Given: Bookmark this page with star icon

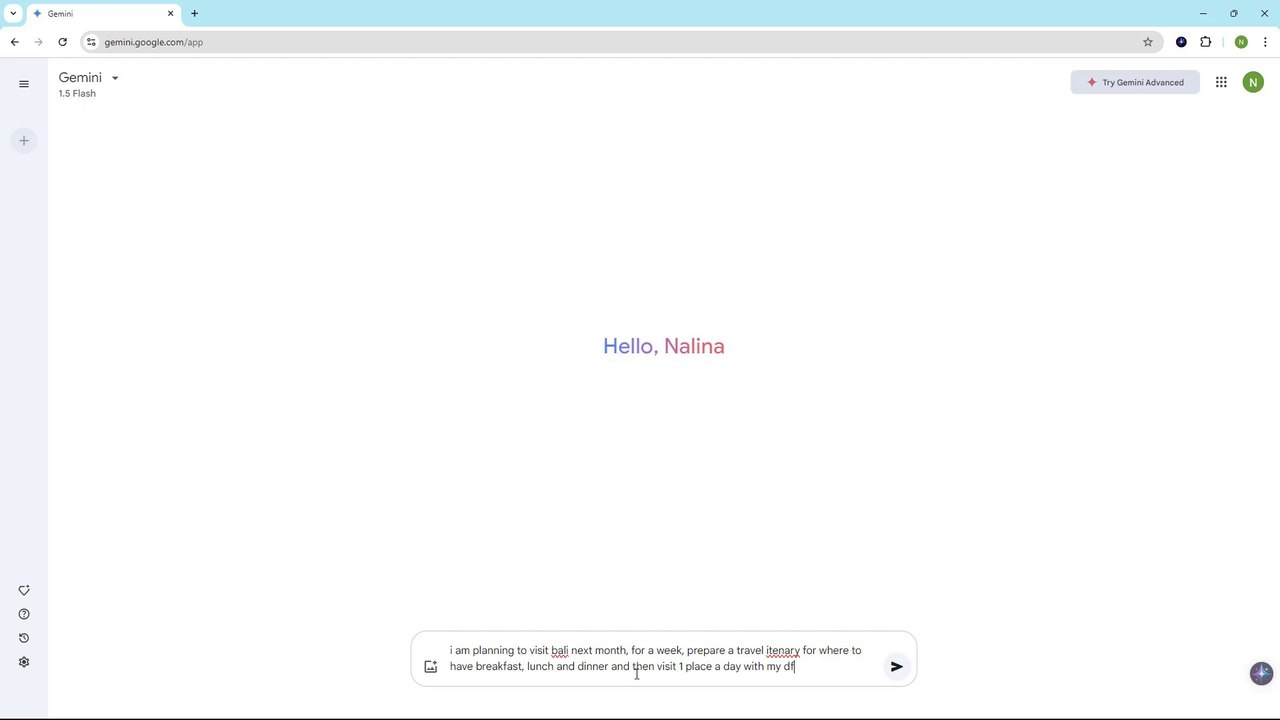Looking at the screenshot, I should coord(1148,42).
